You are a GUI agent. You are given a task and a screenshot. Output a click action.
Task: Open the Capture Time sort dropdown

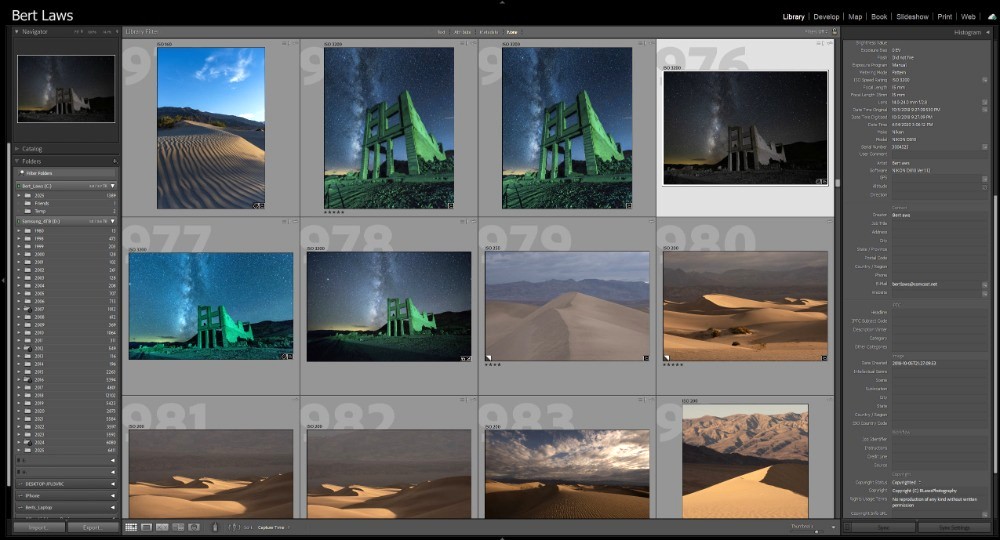[x=272, y=527]
